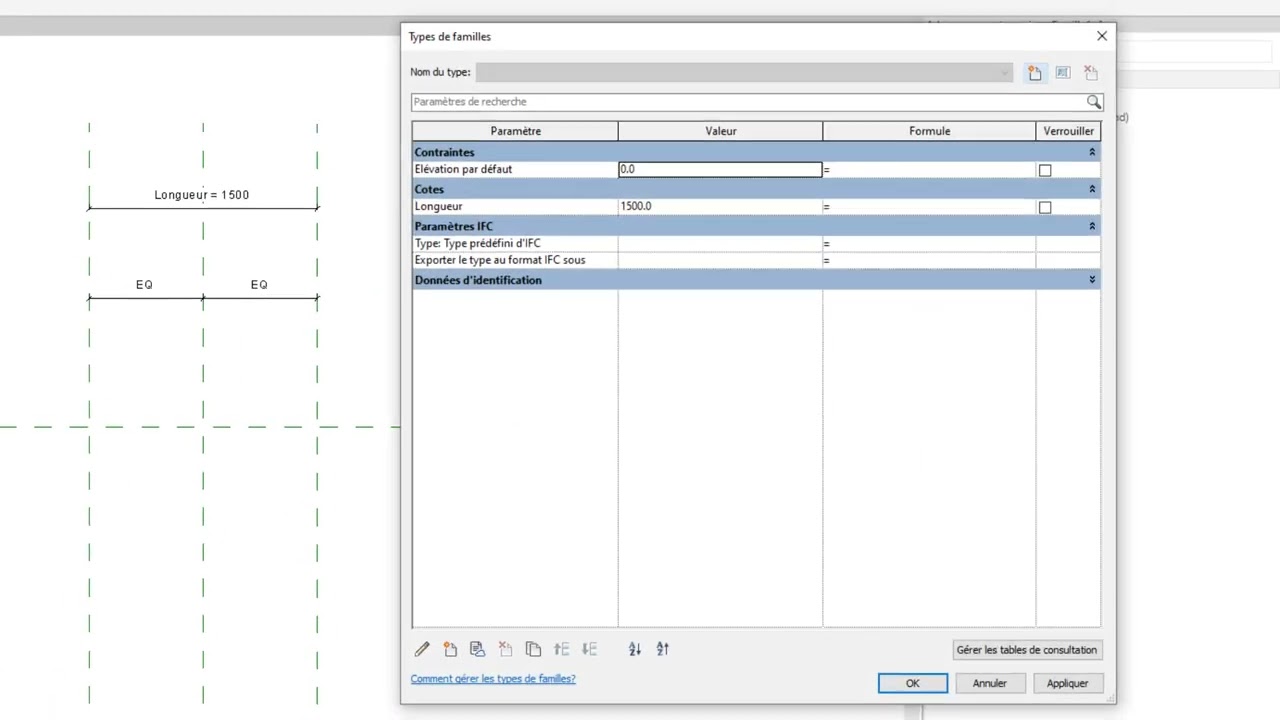Click the Appliquer button
This screenshot has width=1280, height=720.
tap(1068, 683)
